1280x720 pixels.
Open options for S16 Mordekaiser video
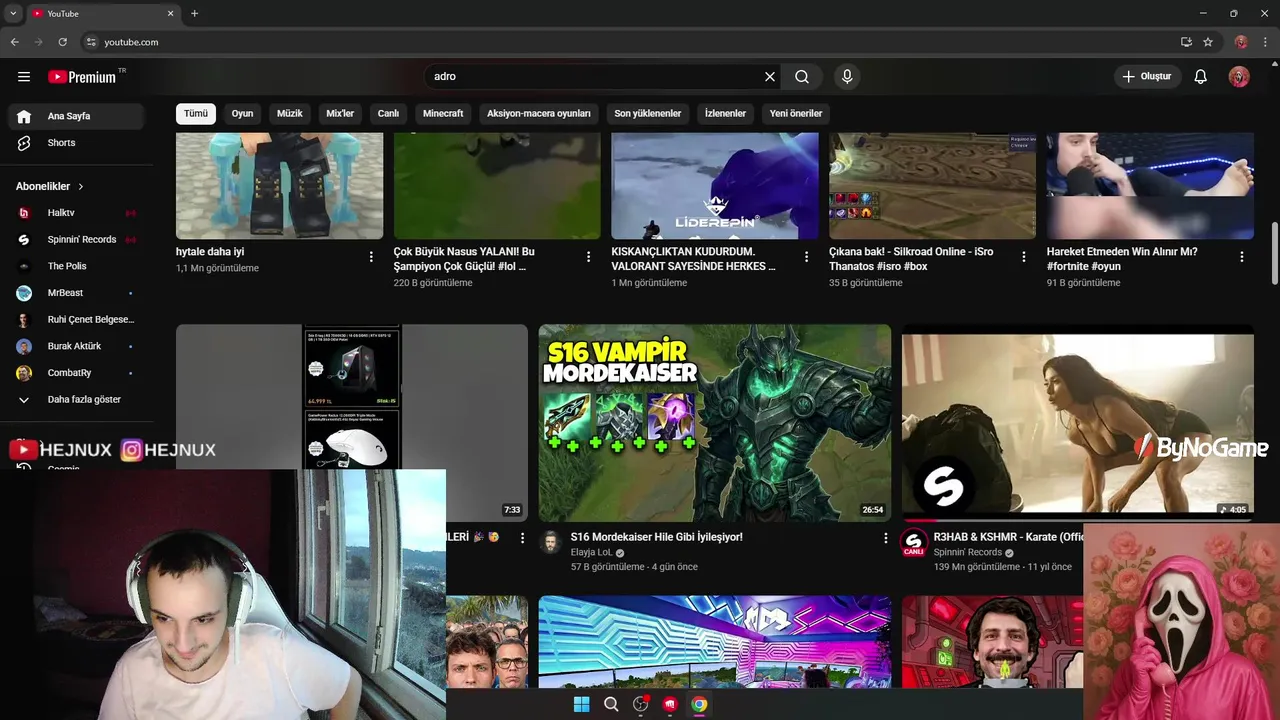[884, 538]
